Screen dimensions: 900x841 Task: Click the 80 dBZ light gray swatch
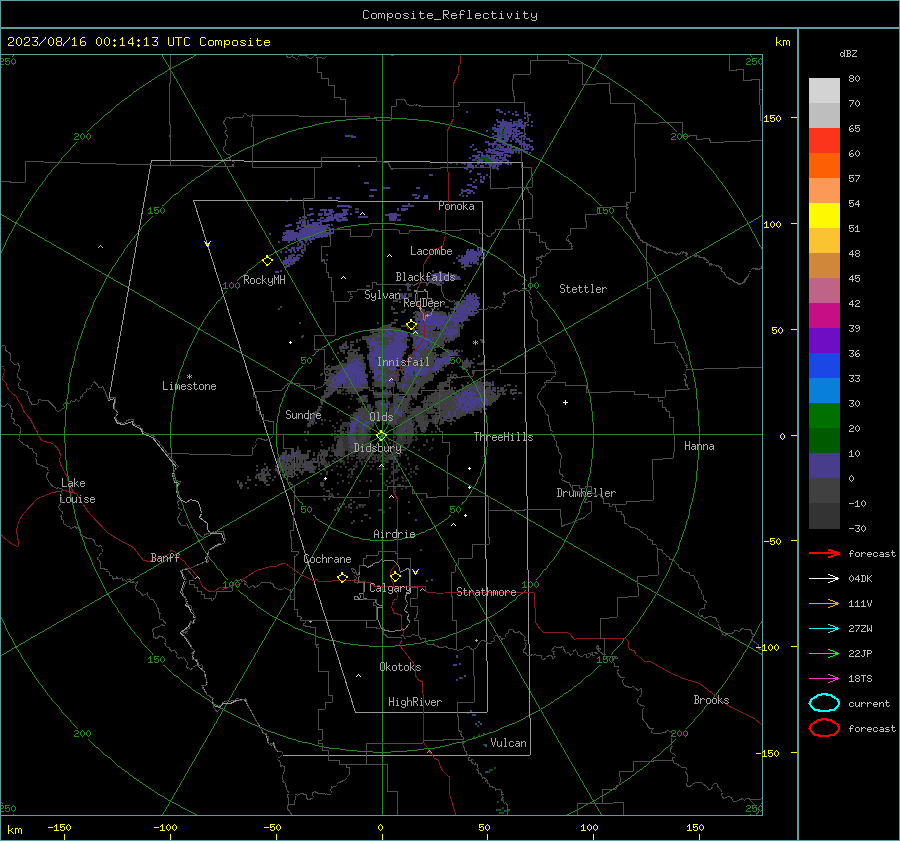tap(824, 90)
